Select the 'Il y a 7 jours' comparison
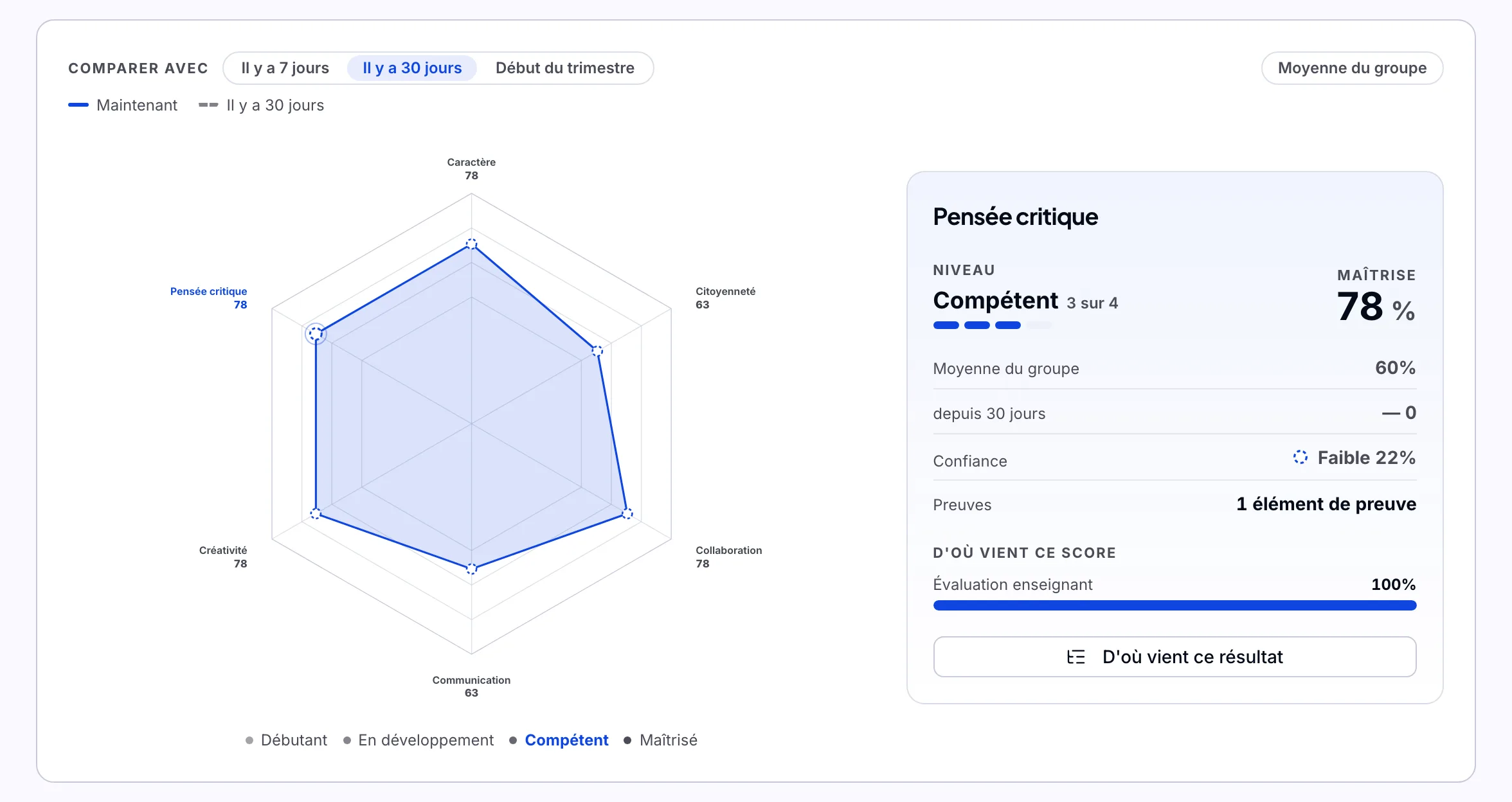The width and height of the screenshot is (1512, 802). [285, 68]
